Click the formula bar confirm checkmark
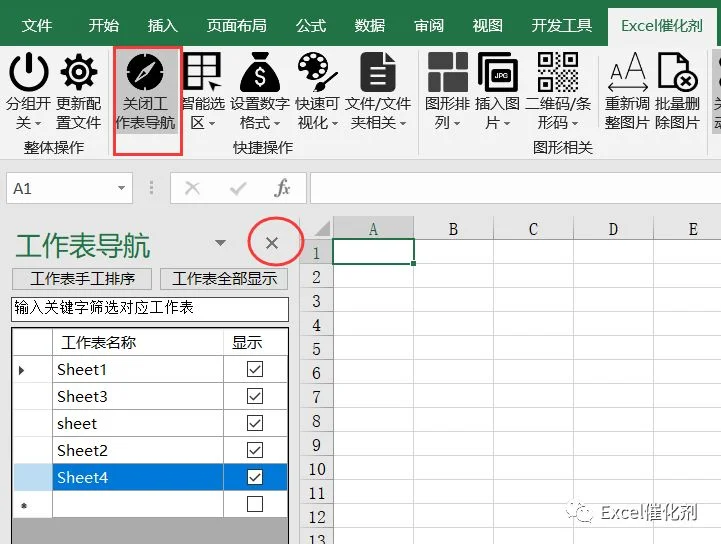The height and width of the screenshot is (544, 721). click(238, 188)
